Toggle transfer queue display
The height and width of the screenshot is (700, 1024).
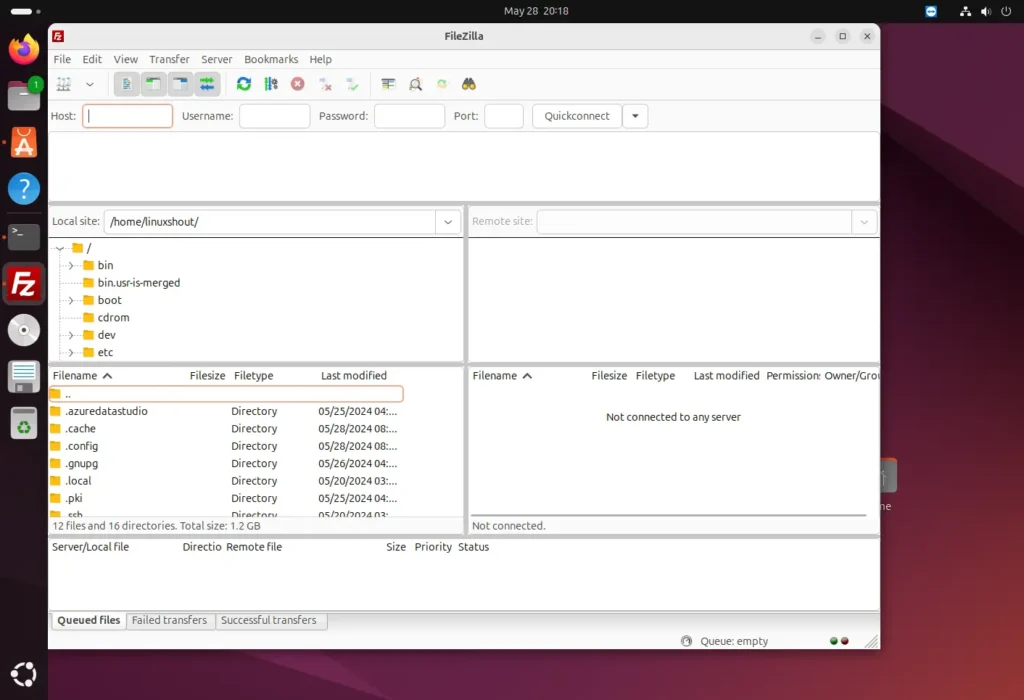[x=207, y=84]
